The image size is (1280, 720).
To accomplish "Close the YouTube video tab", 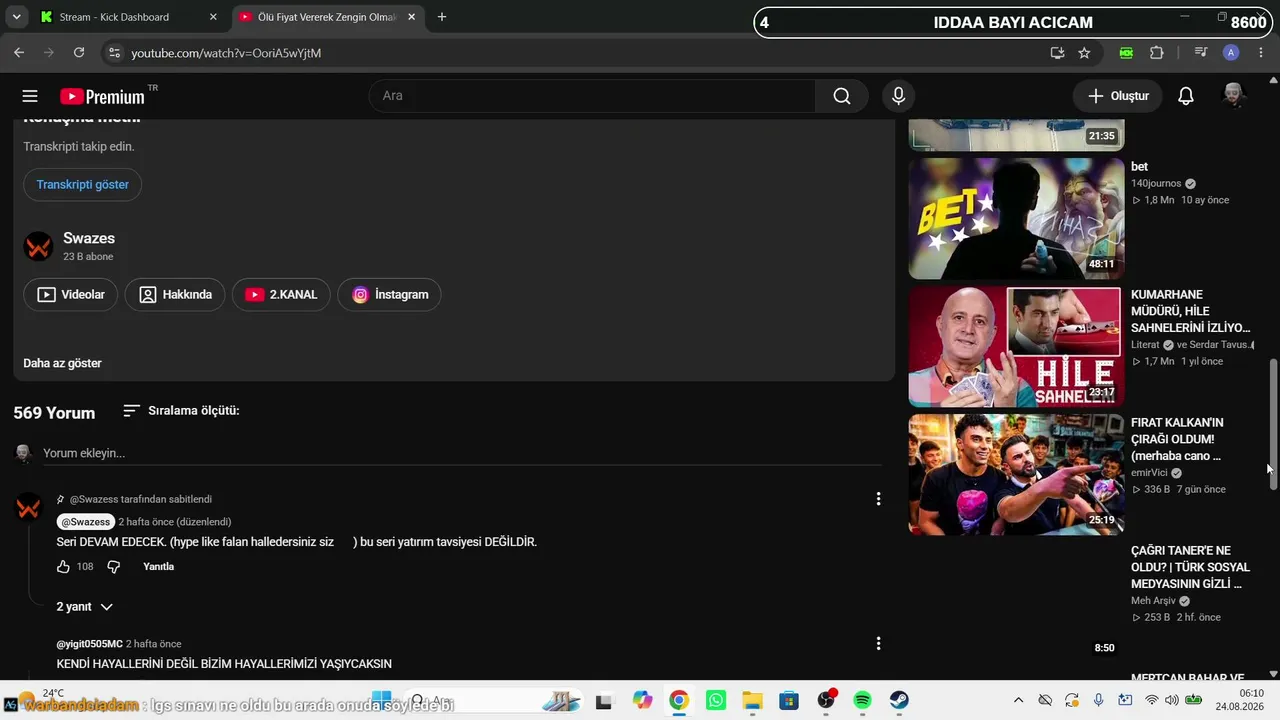I will tap(411, 17).
